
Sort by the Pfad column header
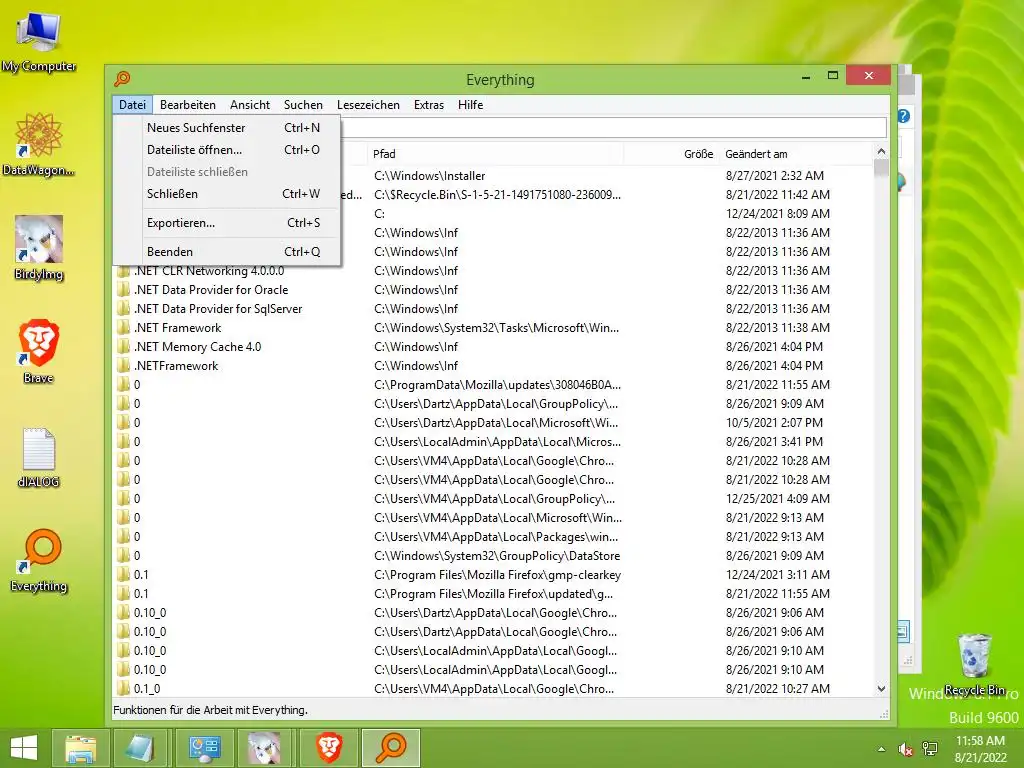[x=495, y=154]
